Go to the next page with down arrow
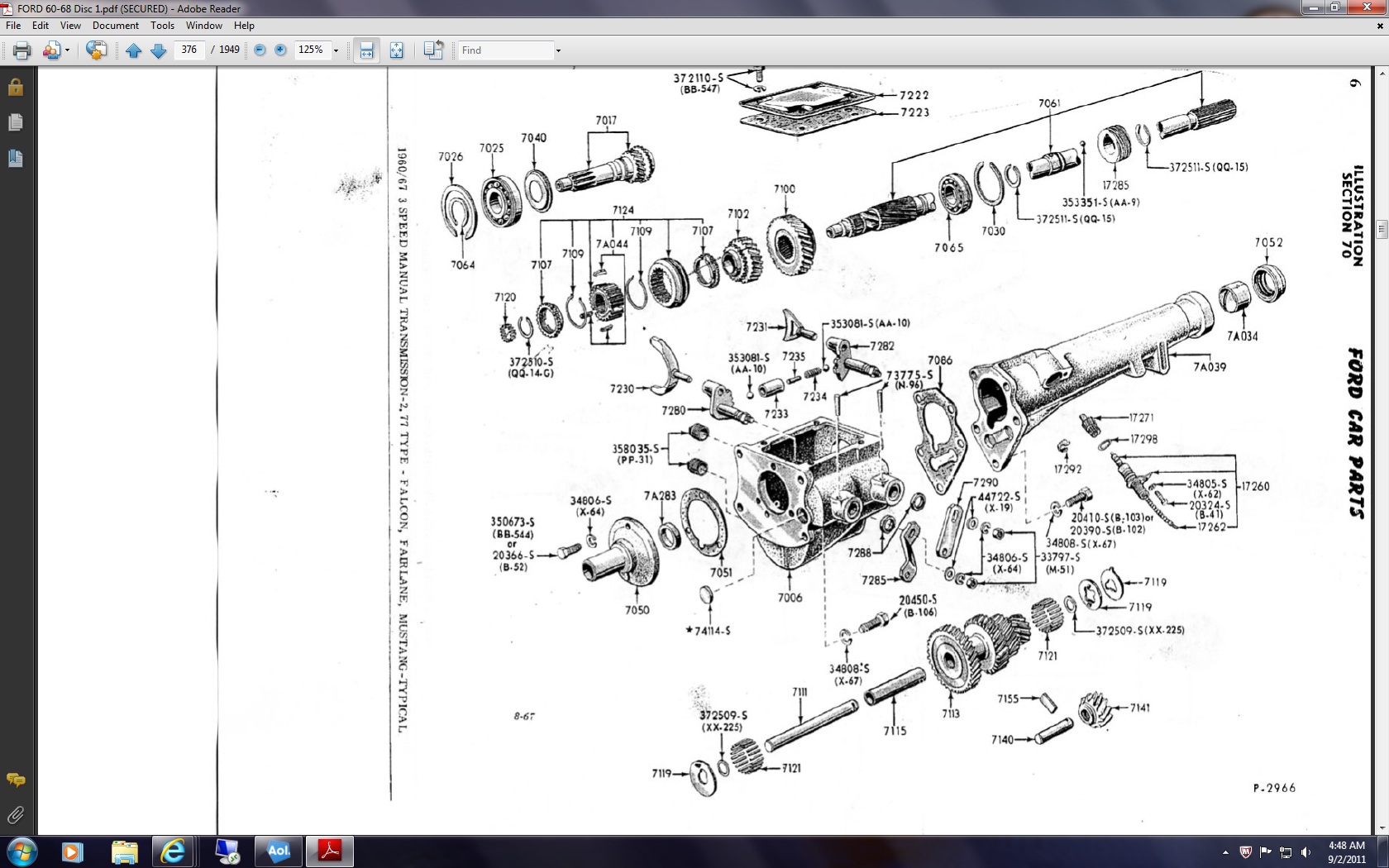The height and width of the screenshot is (868, 1389). pos(159,50)
